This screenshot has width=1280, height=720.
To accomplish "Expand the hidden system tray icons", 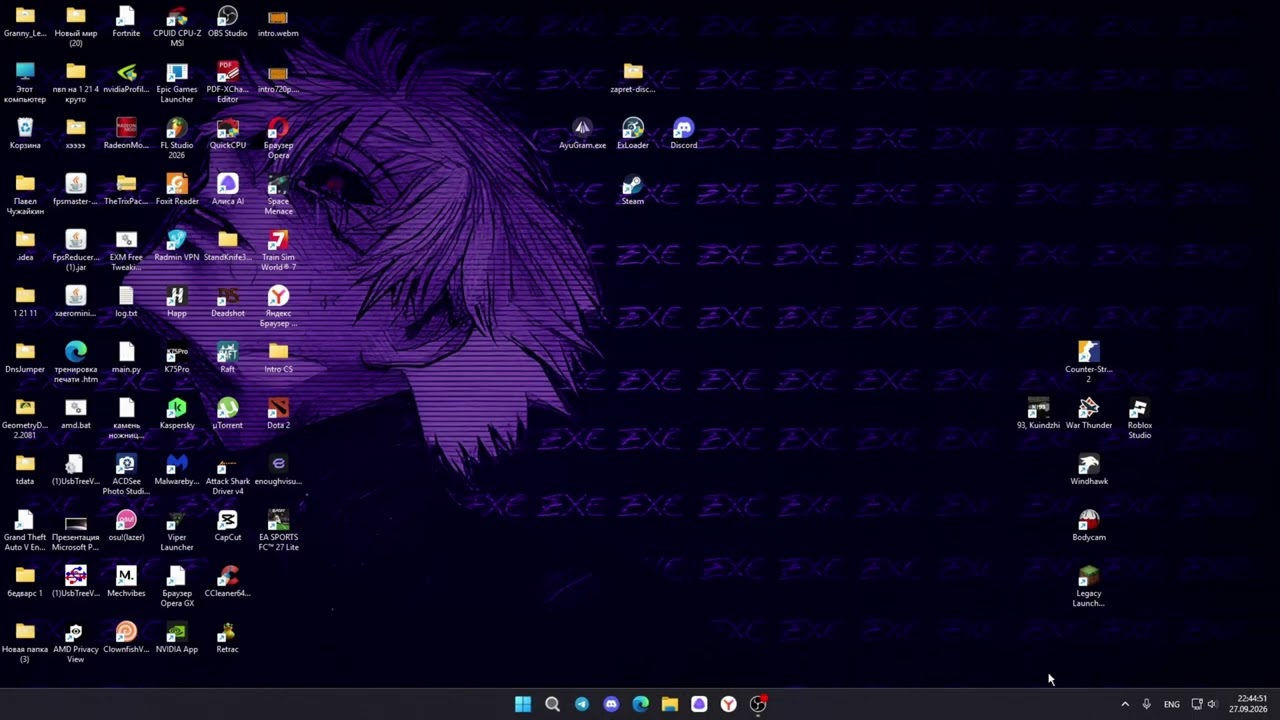I will coord(1125,704).
